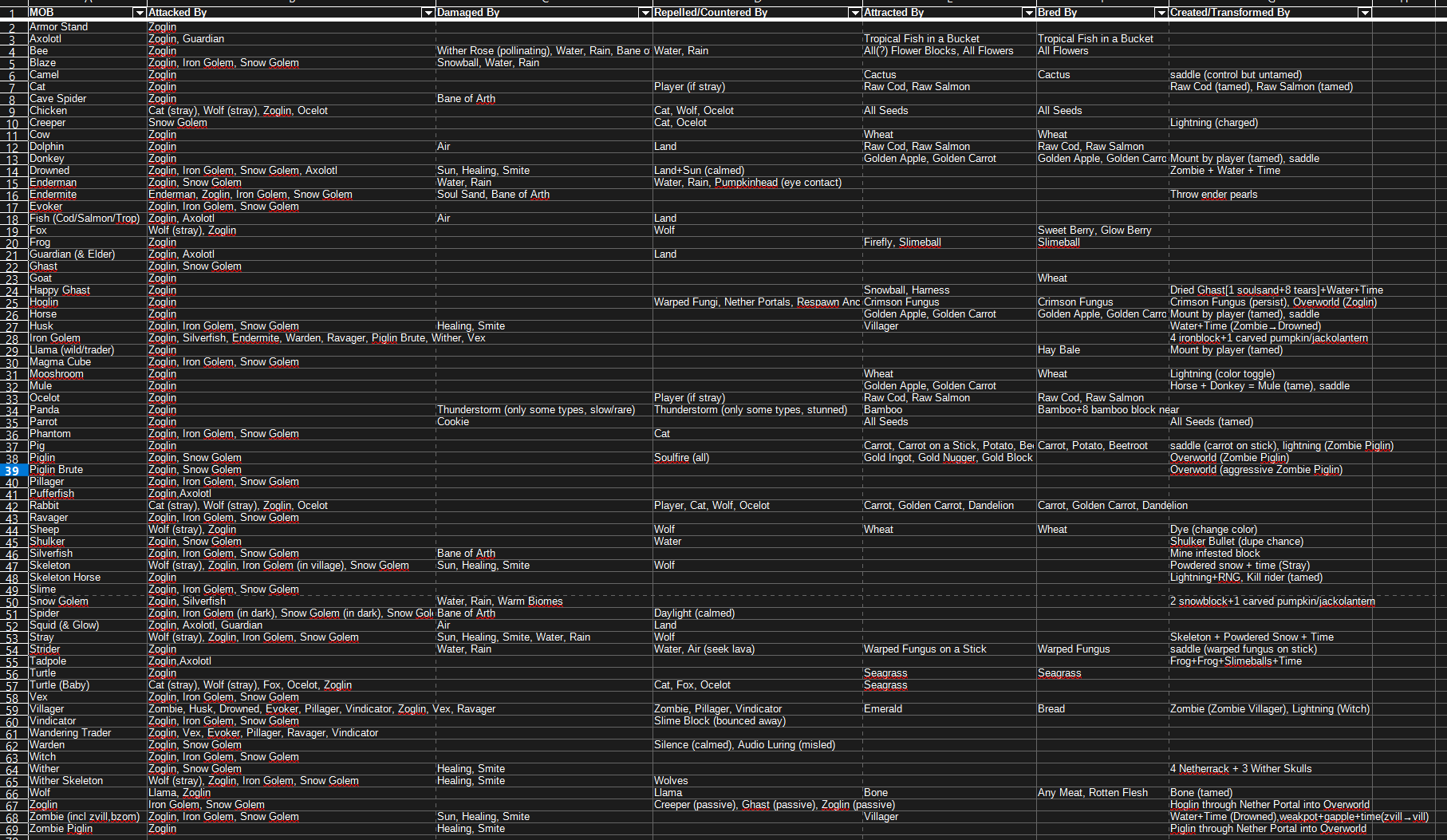Screen dimensions: 1447x840
Task: Open the Attracted By filter arrow
Action: pyautogui.click(x=1028, y=13)
